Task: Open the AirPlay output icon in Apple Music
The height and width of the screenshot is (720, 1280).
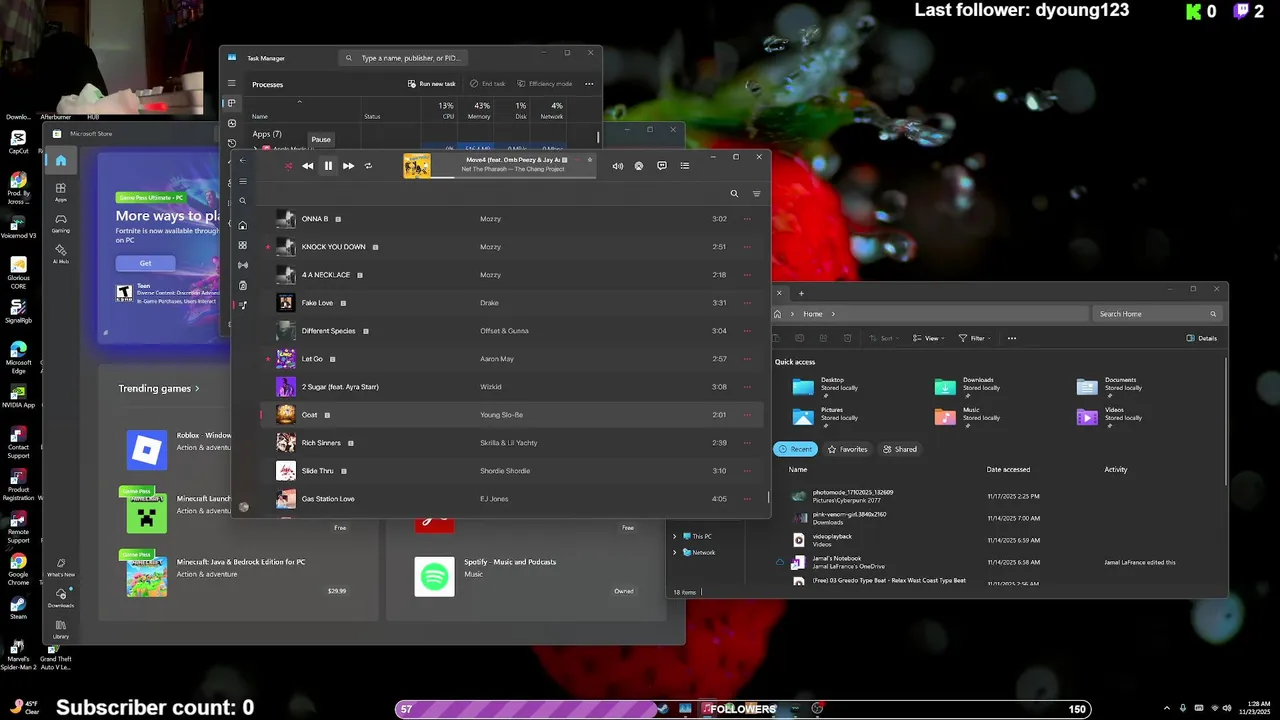Action: [639, 166]
